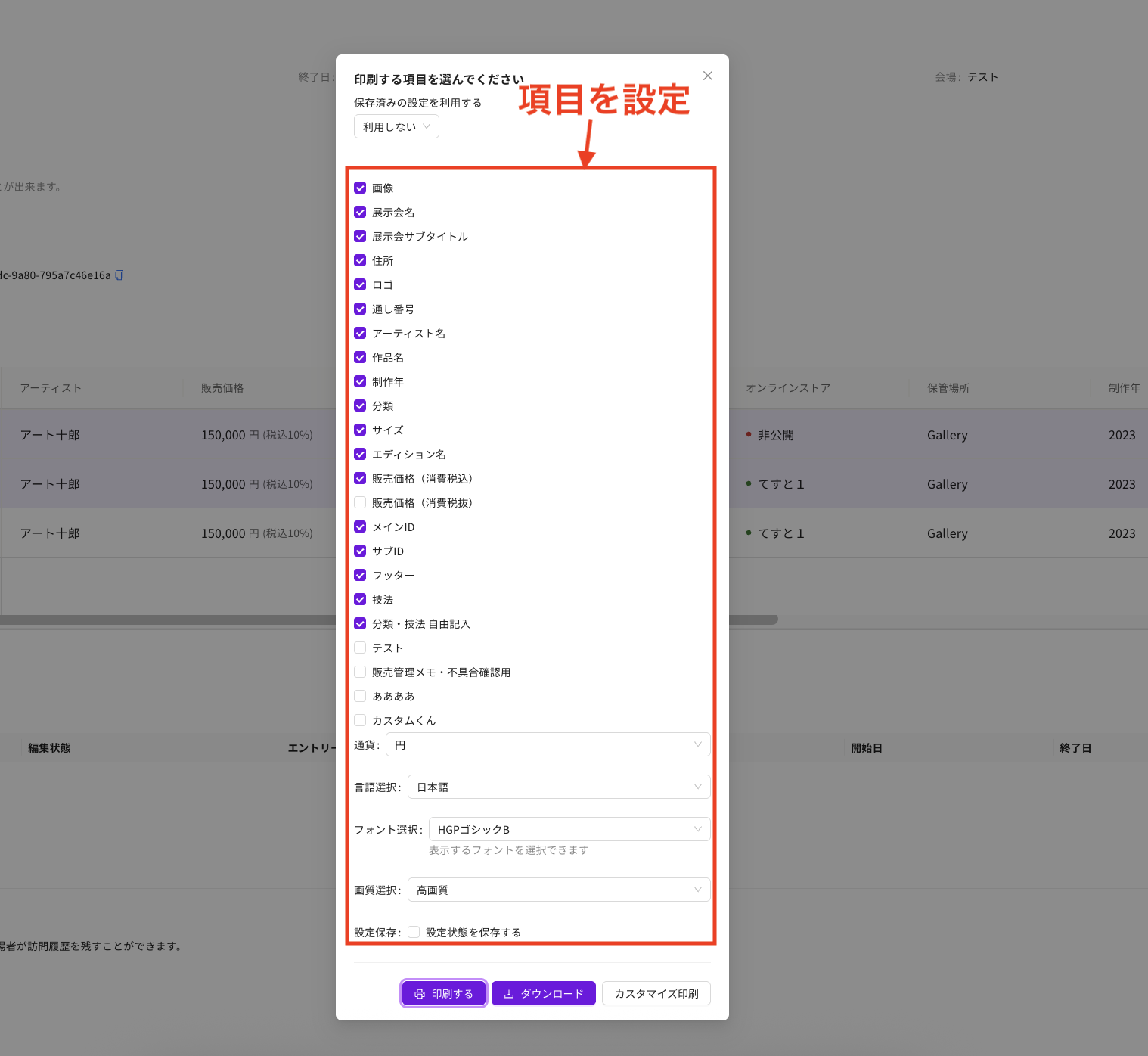Check 販売管理メモ・不具合確認用 checkbox

tap(360, 672)
